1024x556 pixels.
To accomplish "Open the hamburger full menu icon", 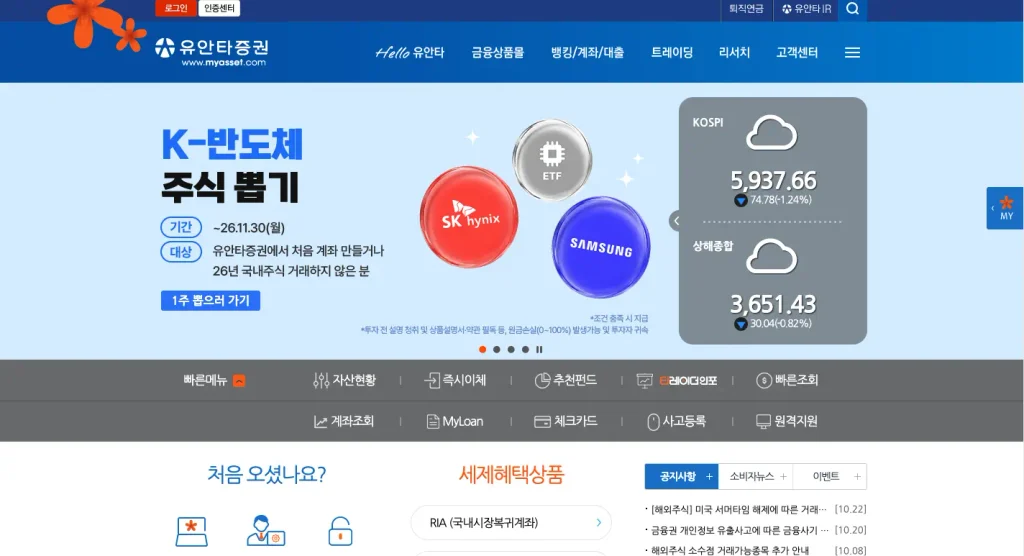I will tap(852, 53).
